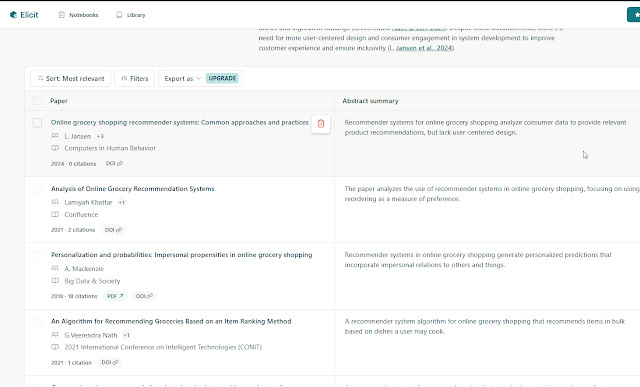Click author icon beside Lamiyah Khattar

[55, 202]
